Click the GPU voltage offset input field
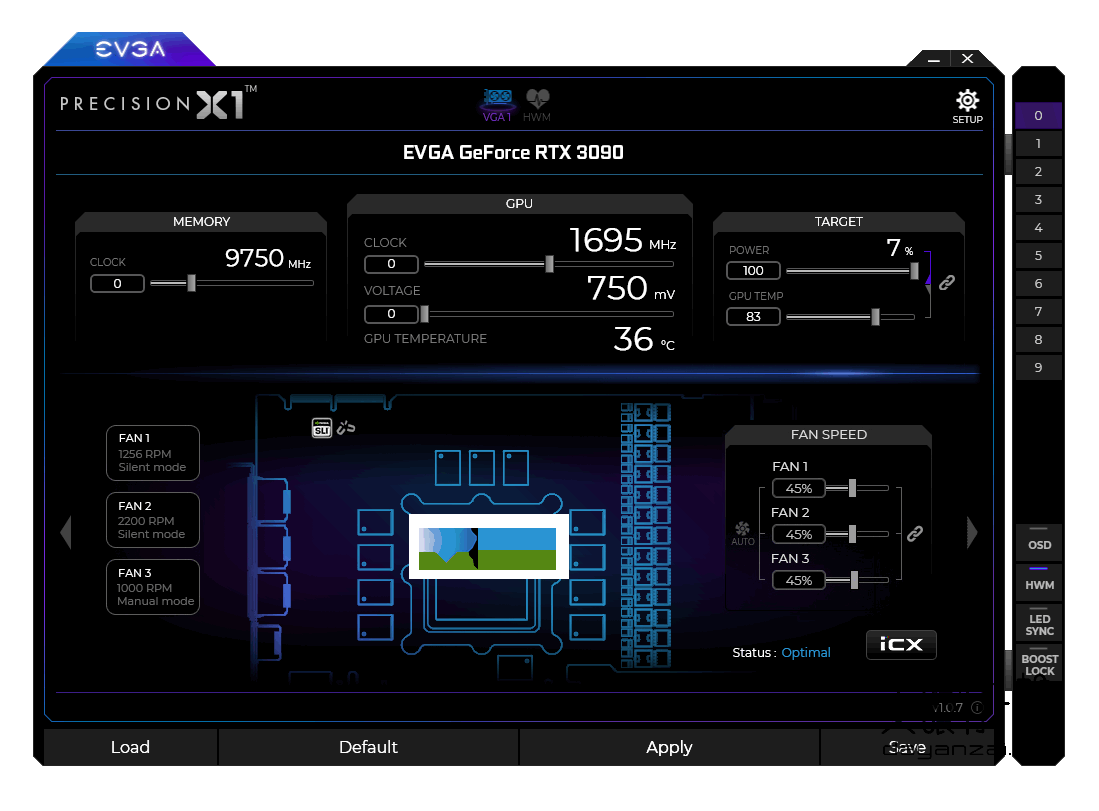Screen dimensions: 1099x811 (x=391, y=314)
